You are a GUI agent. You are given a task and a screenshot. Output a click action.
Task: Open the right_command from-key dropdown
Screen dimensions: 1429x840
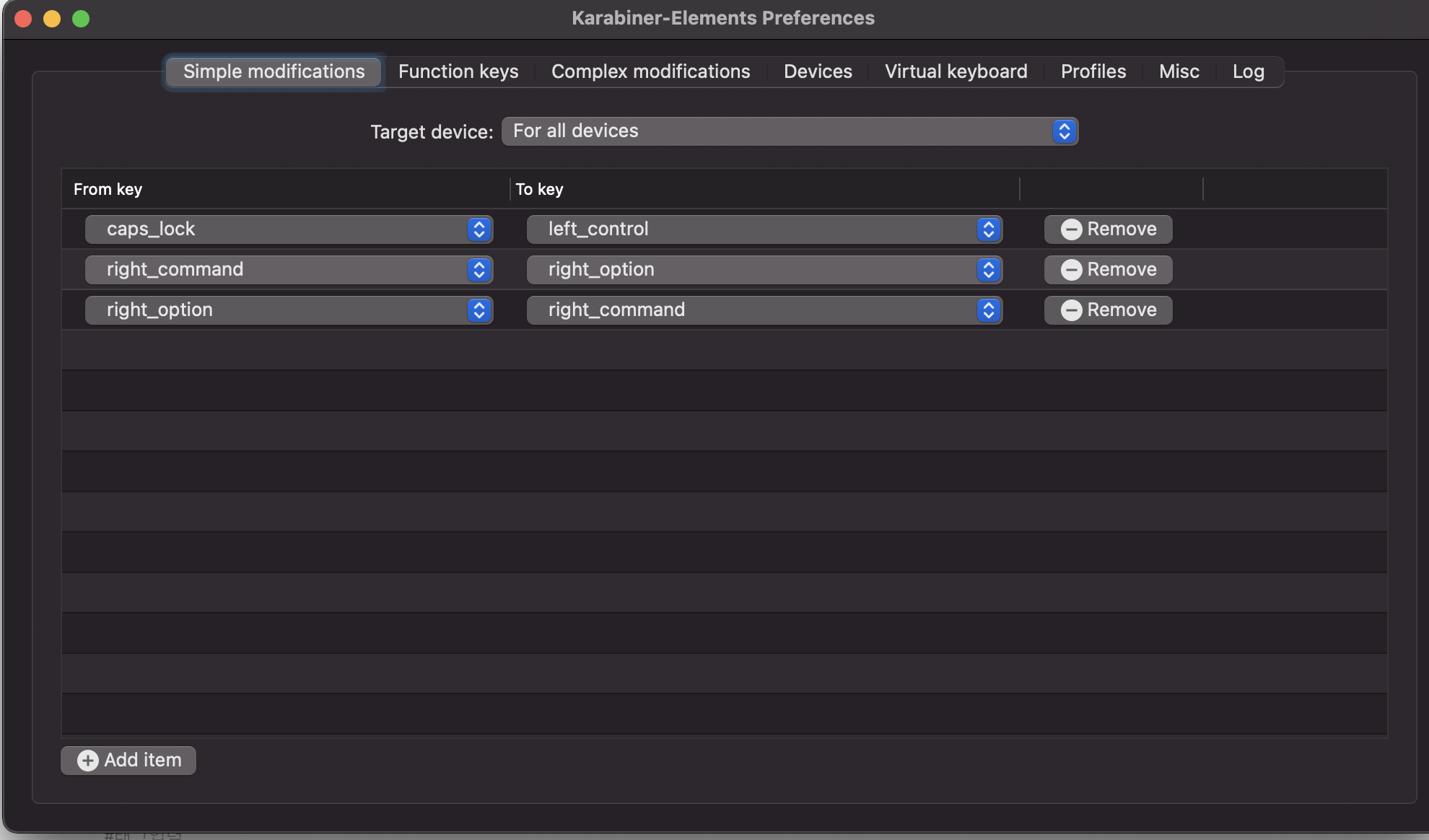pyautogui.click(x=289, y=270)
